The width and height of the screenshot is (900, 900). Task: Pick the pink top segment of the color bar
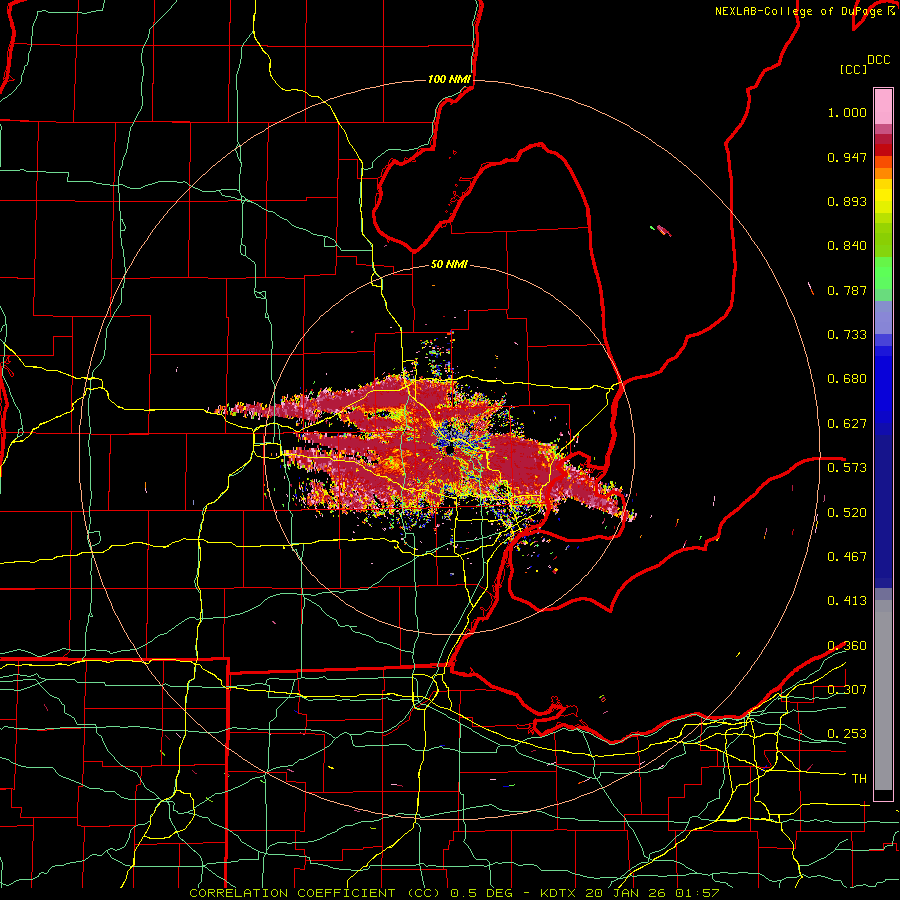point(883,106)
